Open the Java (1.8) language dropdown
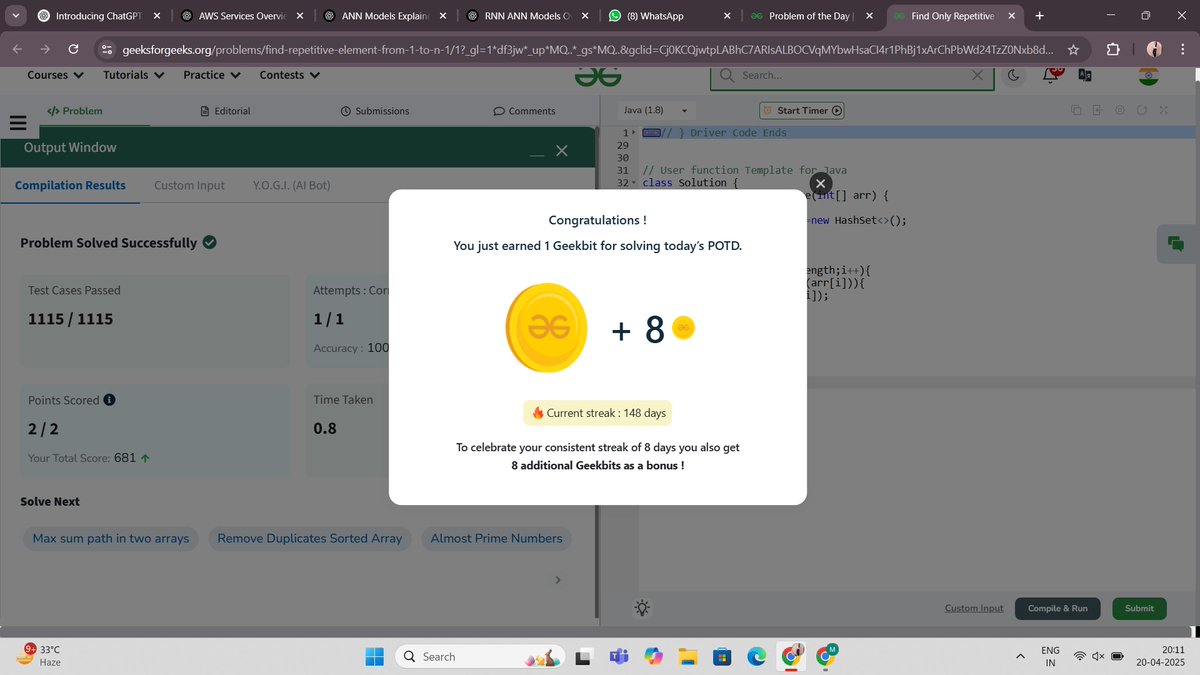 656,111
